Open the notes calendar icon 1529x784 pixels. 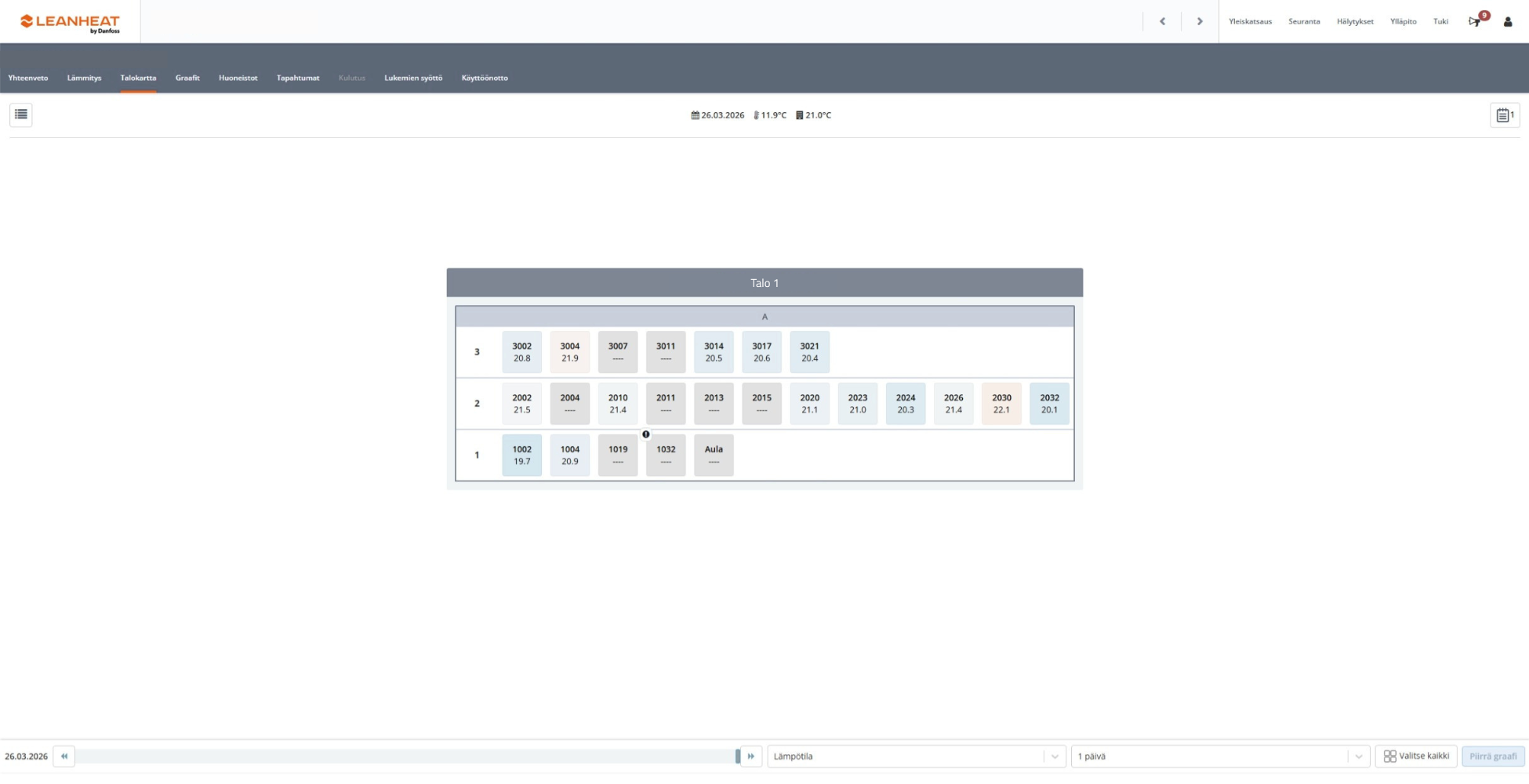(x=1504, y=115)
